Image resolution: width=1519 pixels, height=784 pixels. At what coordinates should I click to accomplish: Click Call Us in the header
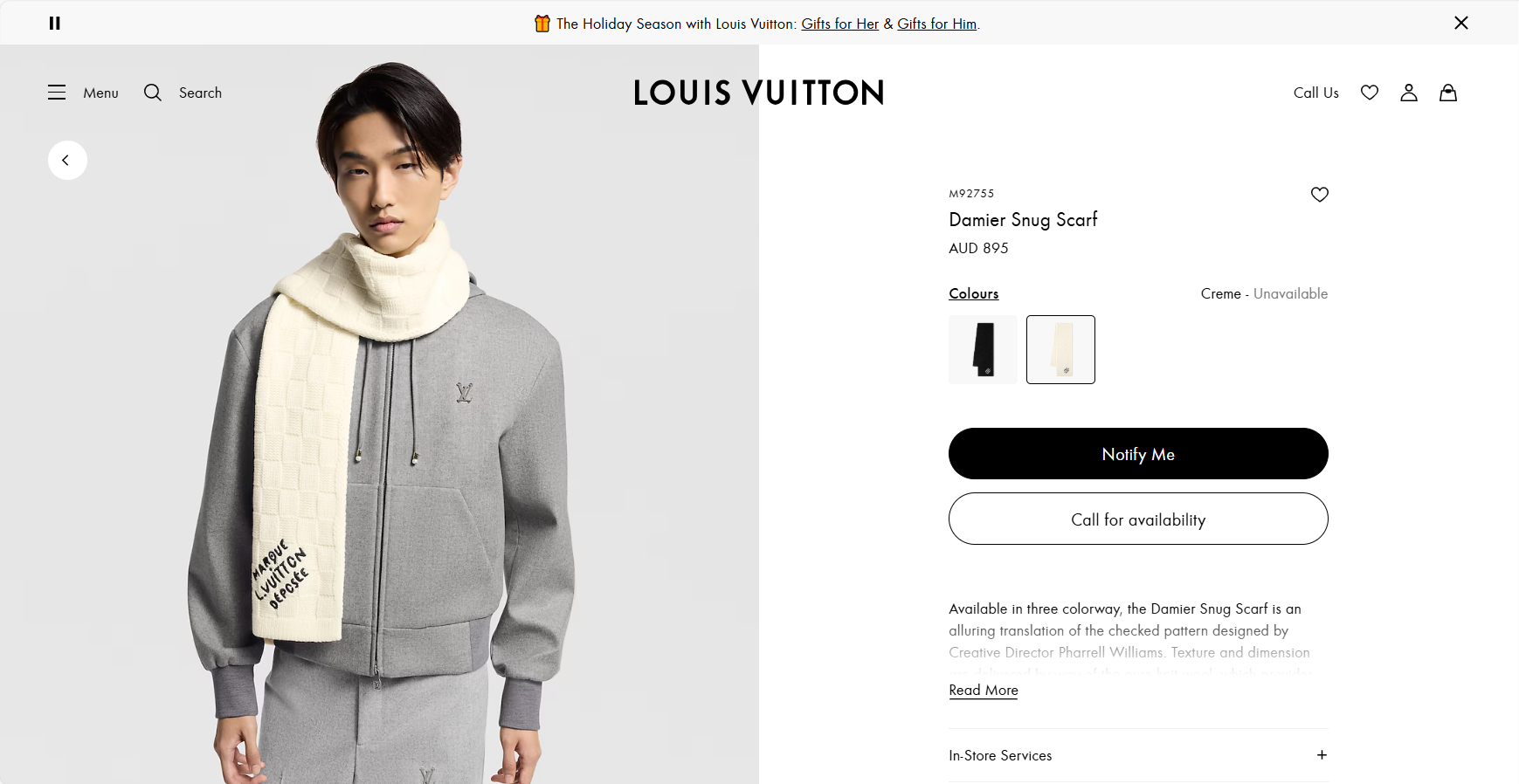tap(1315, 93)
